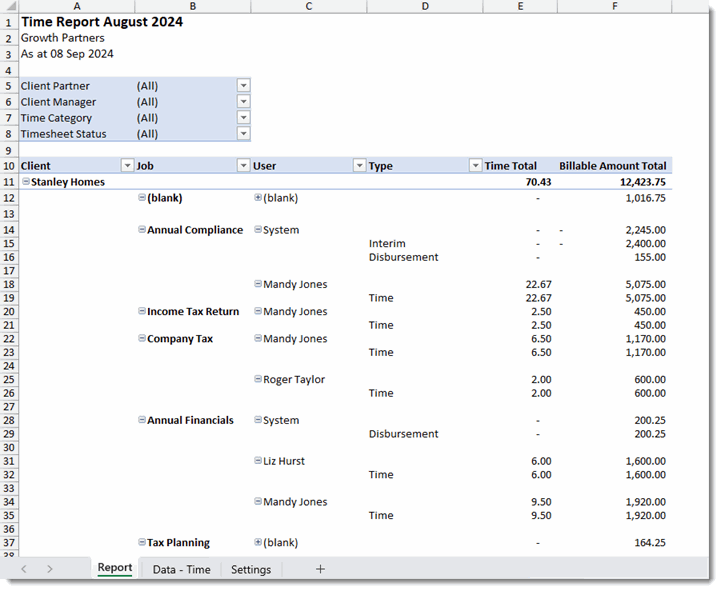Viewport: 721px width, 591px height.
Task: Expand the (blank) user under Tax Planning
Action: pos(258,542)
